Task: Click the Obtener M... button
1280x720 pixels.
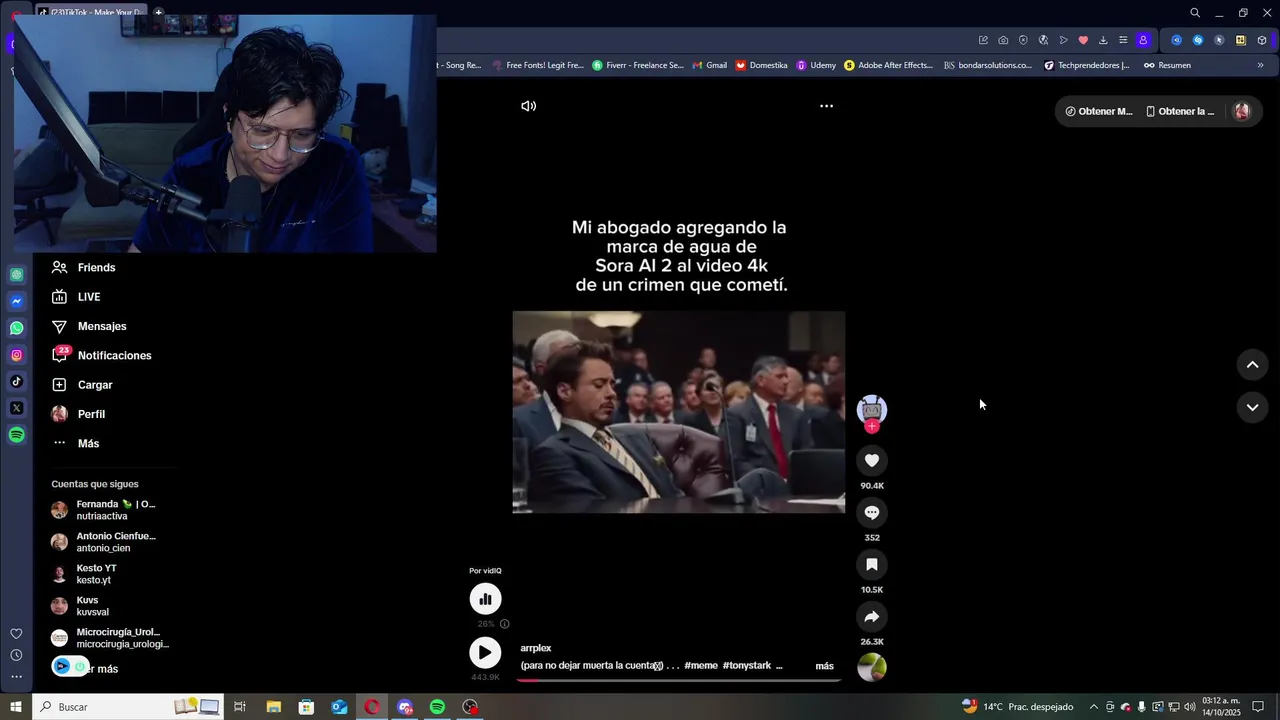Action: (1099, 111)
